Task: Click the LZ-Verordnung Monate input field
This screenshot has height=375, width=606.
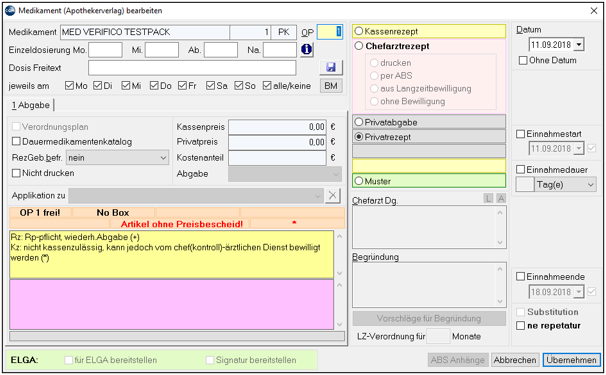Action: pyautogui.click(x=438, y=336)
